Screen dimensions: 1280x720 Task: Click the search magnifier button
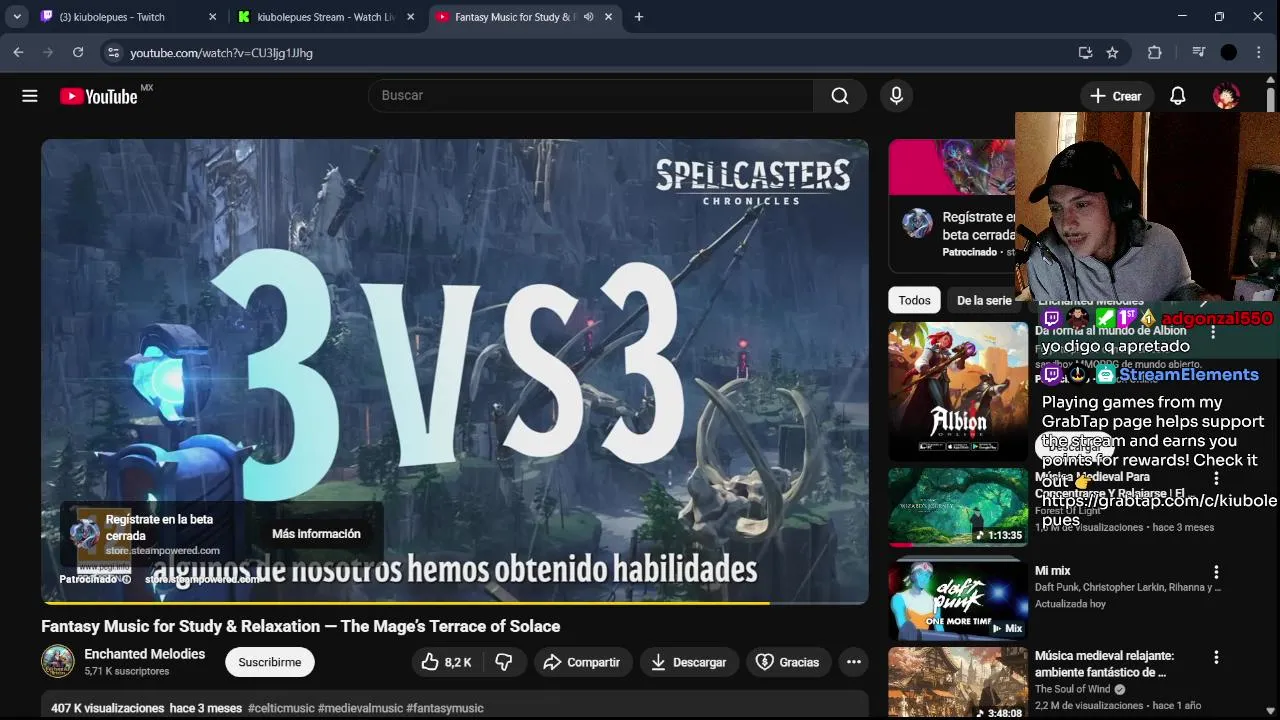click(x=840, y=96)
